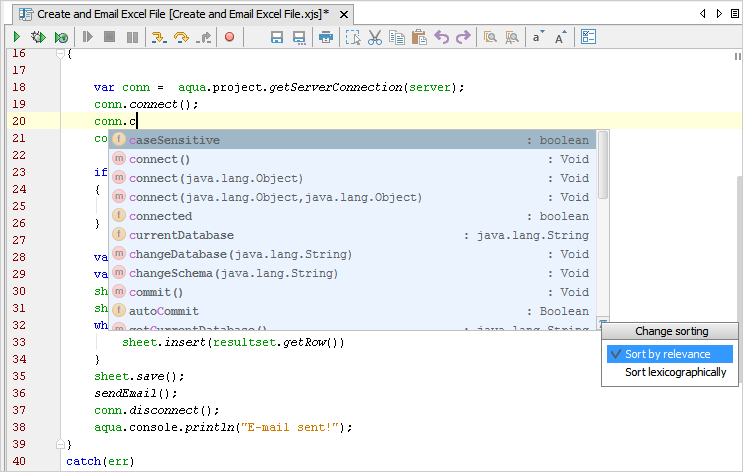Click the autocomplete popup scrollbar thumb
743x472 pixels.
(x=603, y=165)
